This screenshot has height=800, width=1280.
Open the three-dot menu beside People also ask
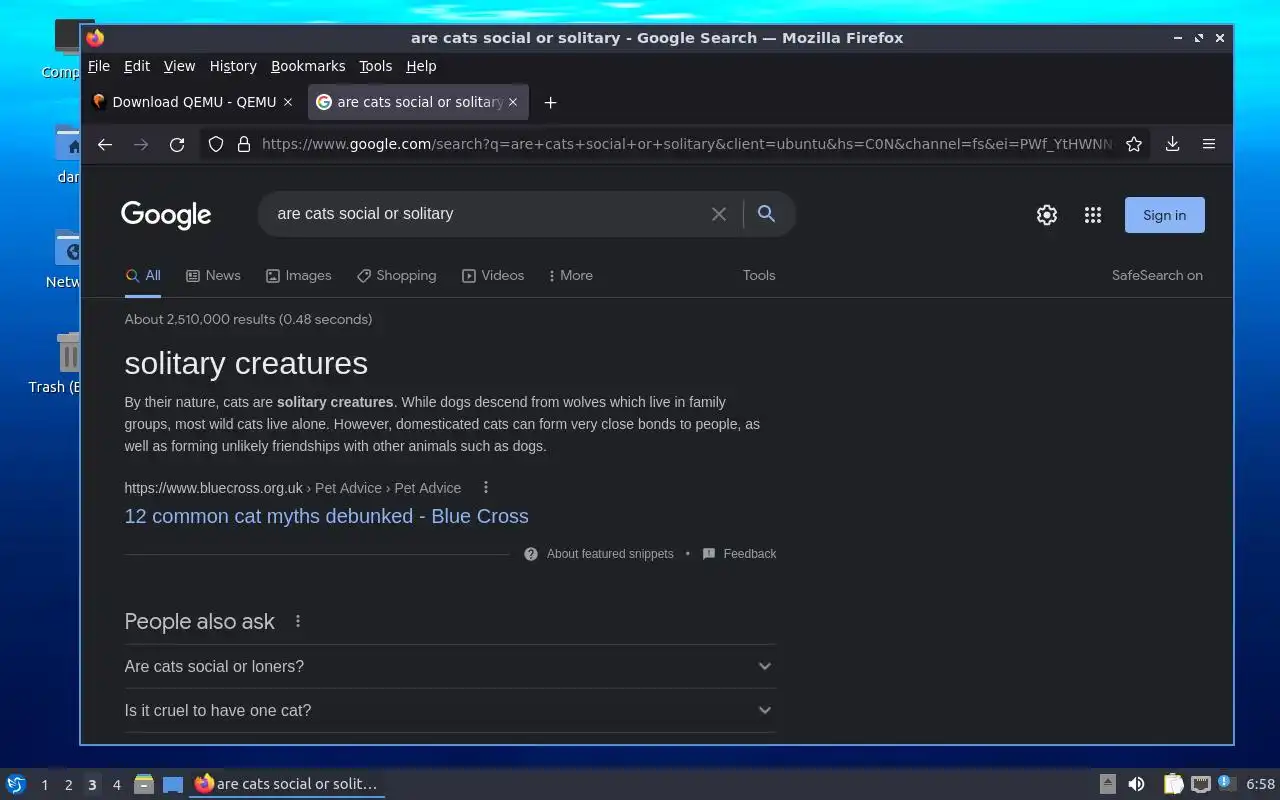298,621
